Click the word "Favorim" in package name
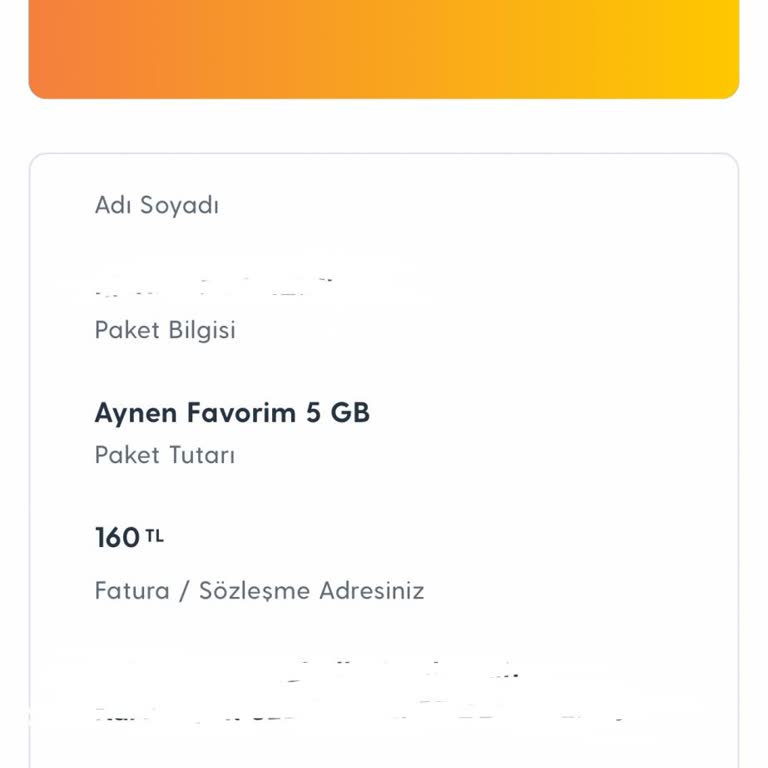Screen dimensions: 768x768 pyautogui.click(x=240, y=413)
